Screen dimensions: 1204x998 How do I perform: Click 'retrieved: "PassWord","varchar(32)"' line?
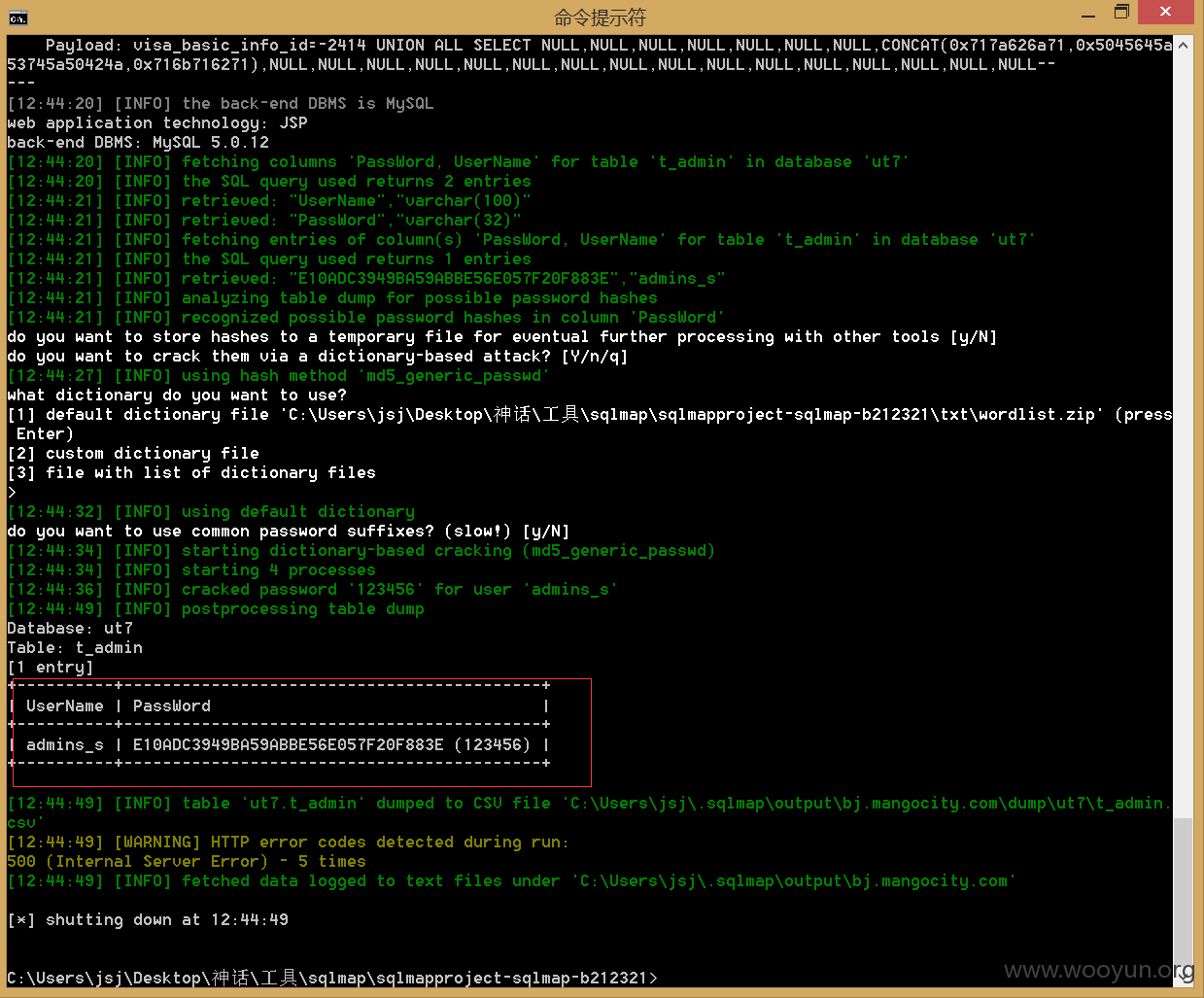tap(264, 220)
